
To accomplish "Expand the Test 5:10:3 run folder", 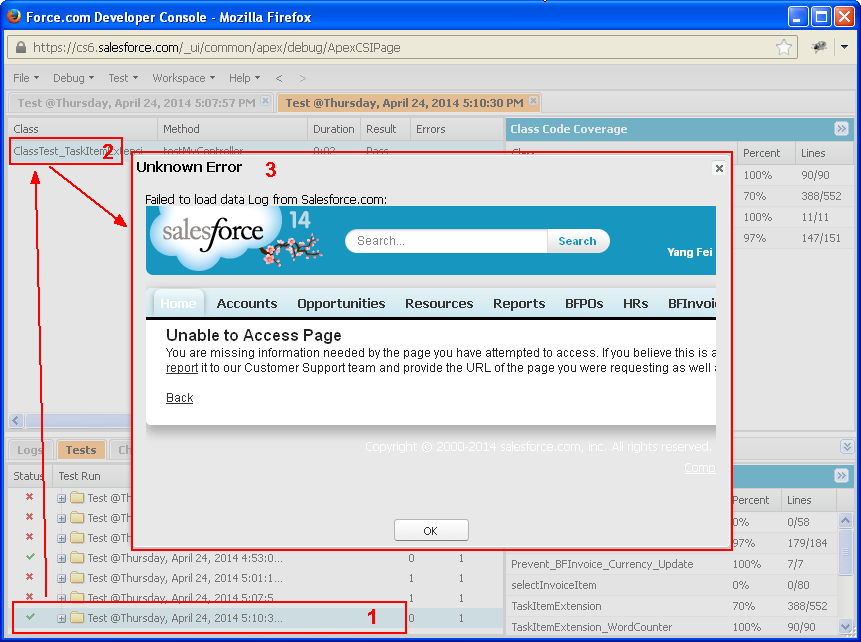I will click(x=62, y=618).
